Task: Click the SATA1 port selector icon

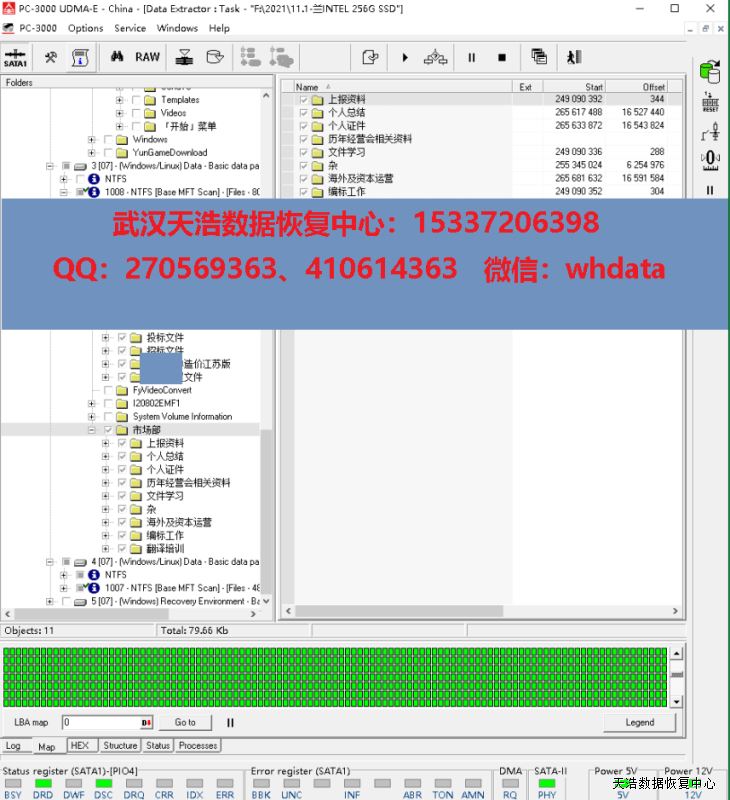Action: 16,57
